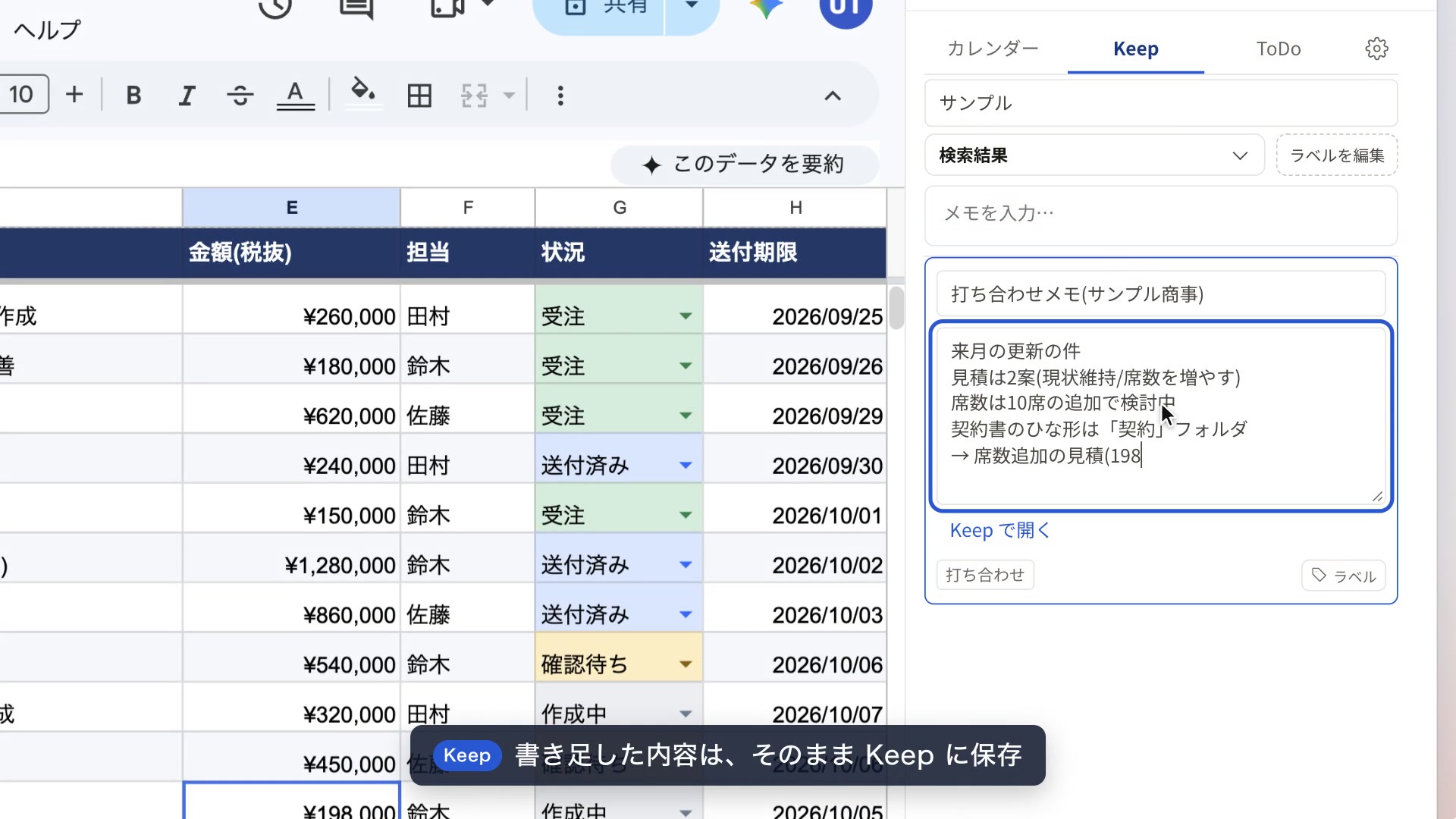The width and height of the screenshot is (1456, 819).
Task: Click the サンプル search field
Action: click(x=1160, y=103)
